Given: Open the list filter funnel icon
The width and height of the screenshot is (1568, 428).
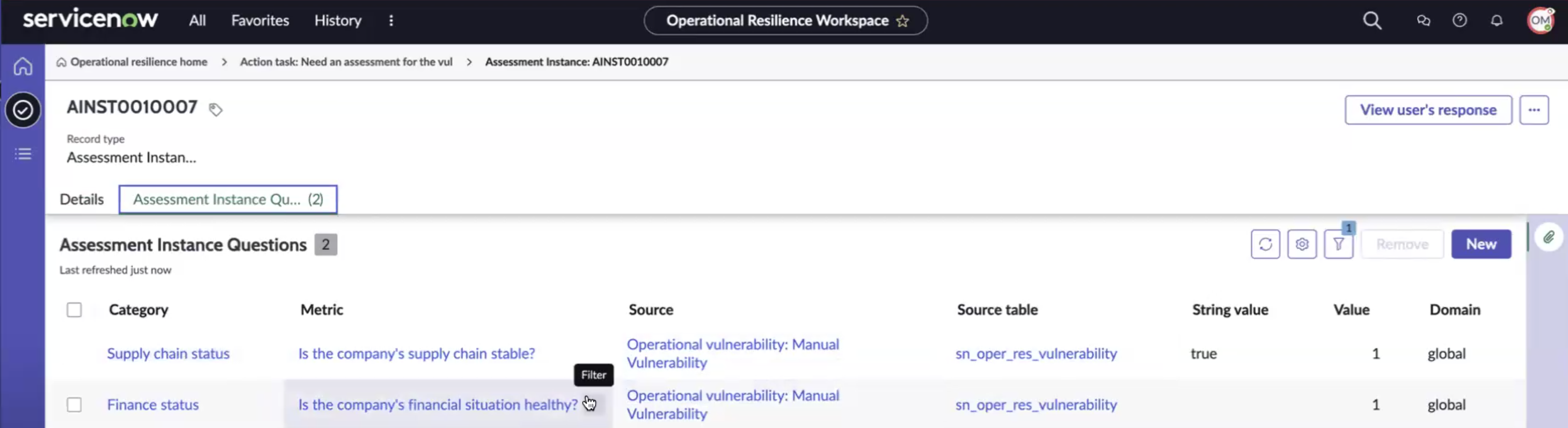Looking at the screenshot, I should coord(1339,244).
